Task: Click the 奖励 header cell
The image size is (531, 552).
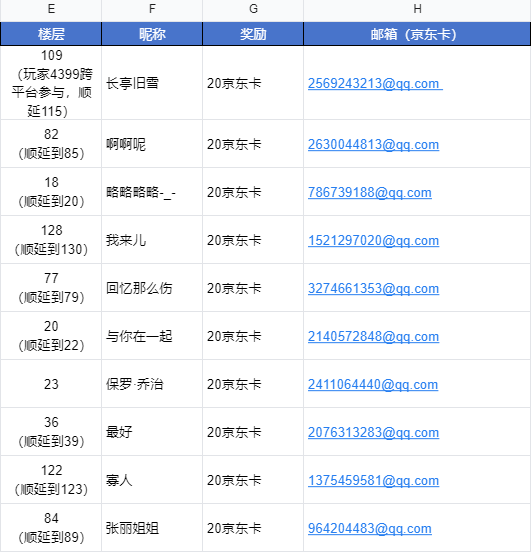Action: click(x=253, y=34)
